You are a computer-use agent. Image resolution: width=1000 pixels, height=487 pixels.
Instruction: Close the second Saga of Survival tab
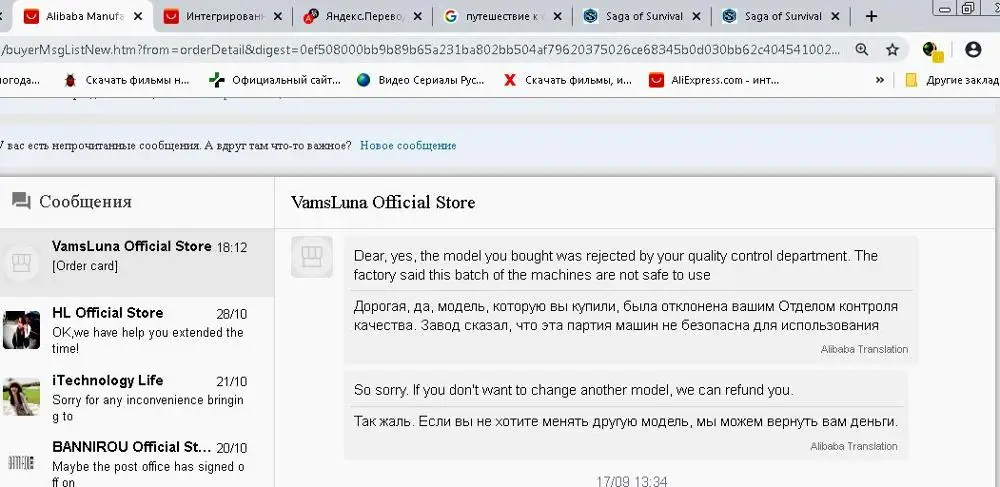836,17
